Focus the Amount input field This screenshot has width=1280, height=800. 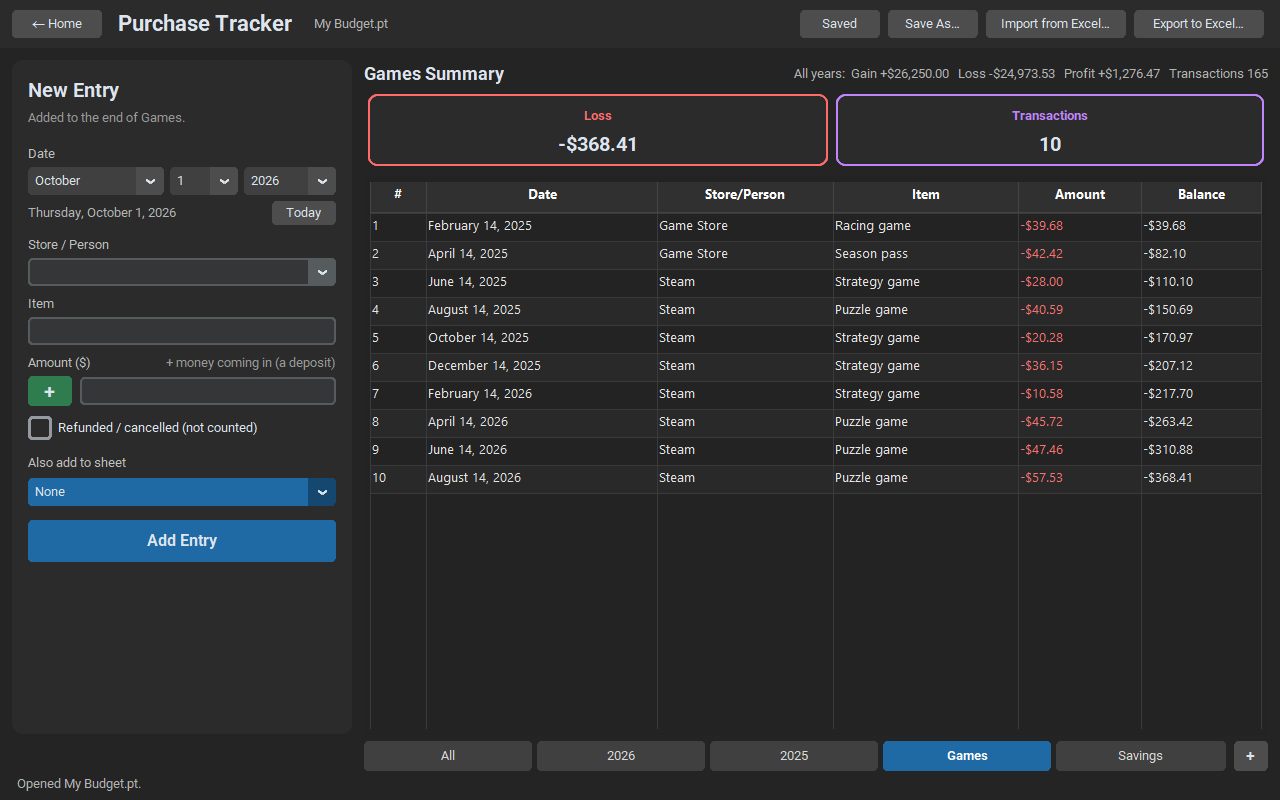208,391
